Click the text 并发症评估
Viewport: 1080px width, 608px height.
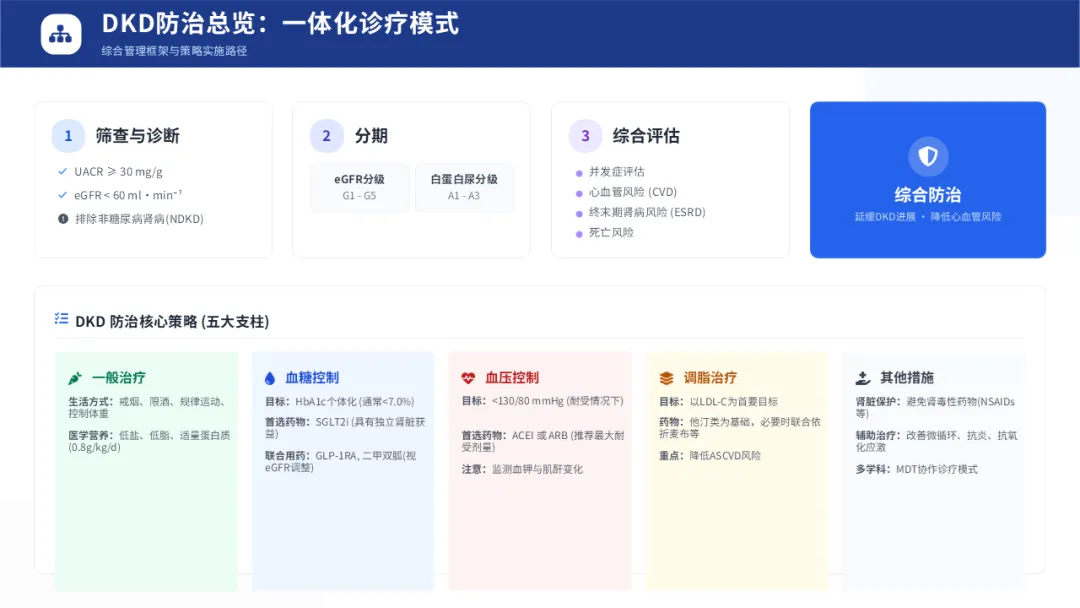pyautogui.click(x=616, y=171)
